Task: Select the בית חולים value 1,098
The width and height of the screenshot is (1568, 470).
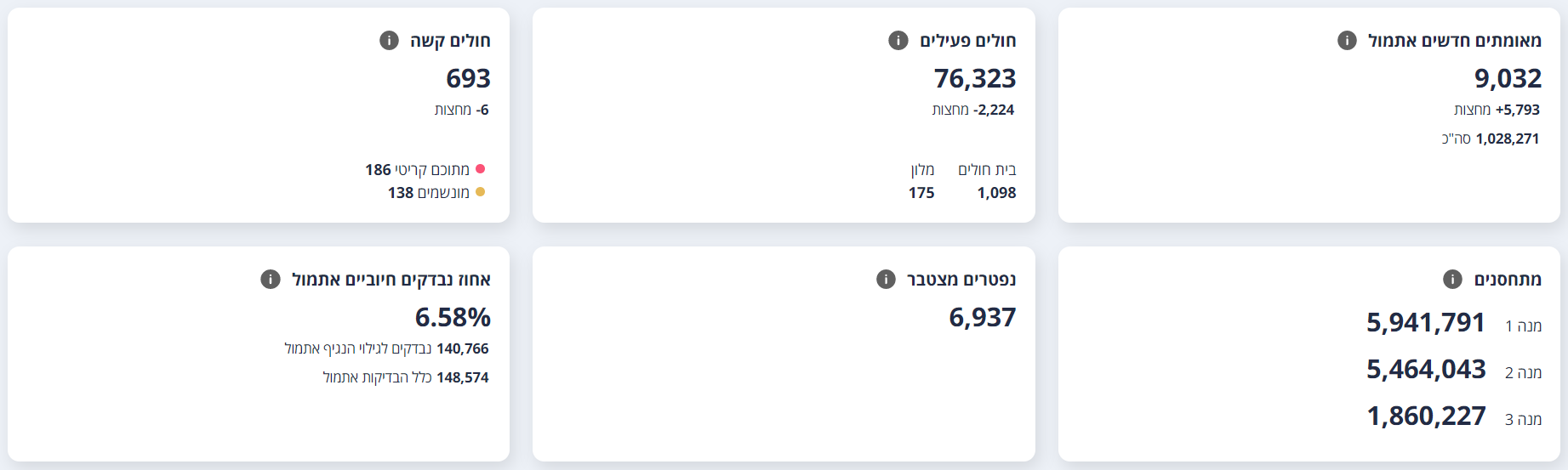Action: (x=996, y=193)
